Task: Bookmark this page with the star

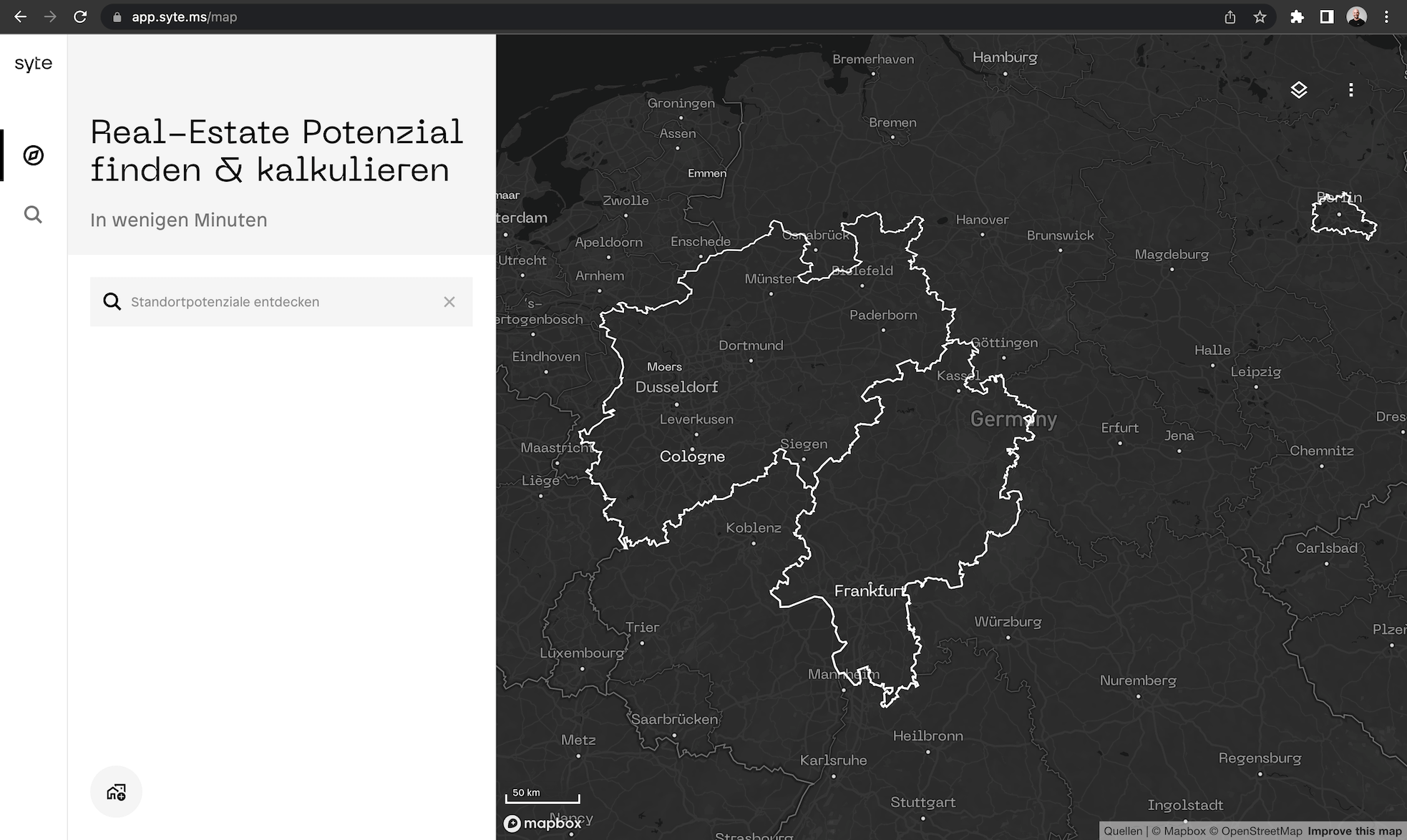Action: pos(1260,16)
